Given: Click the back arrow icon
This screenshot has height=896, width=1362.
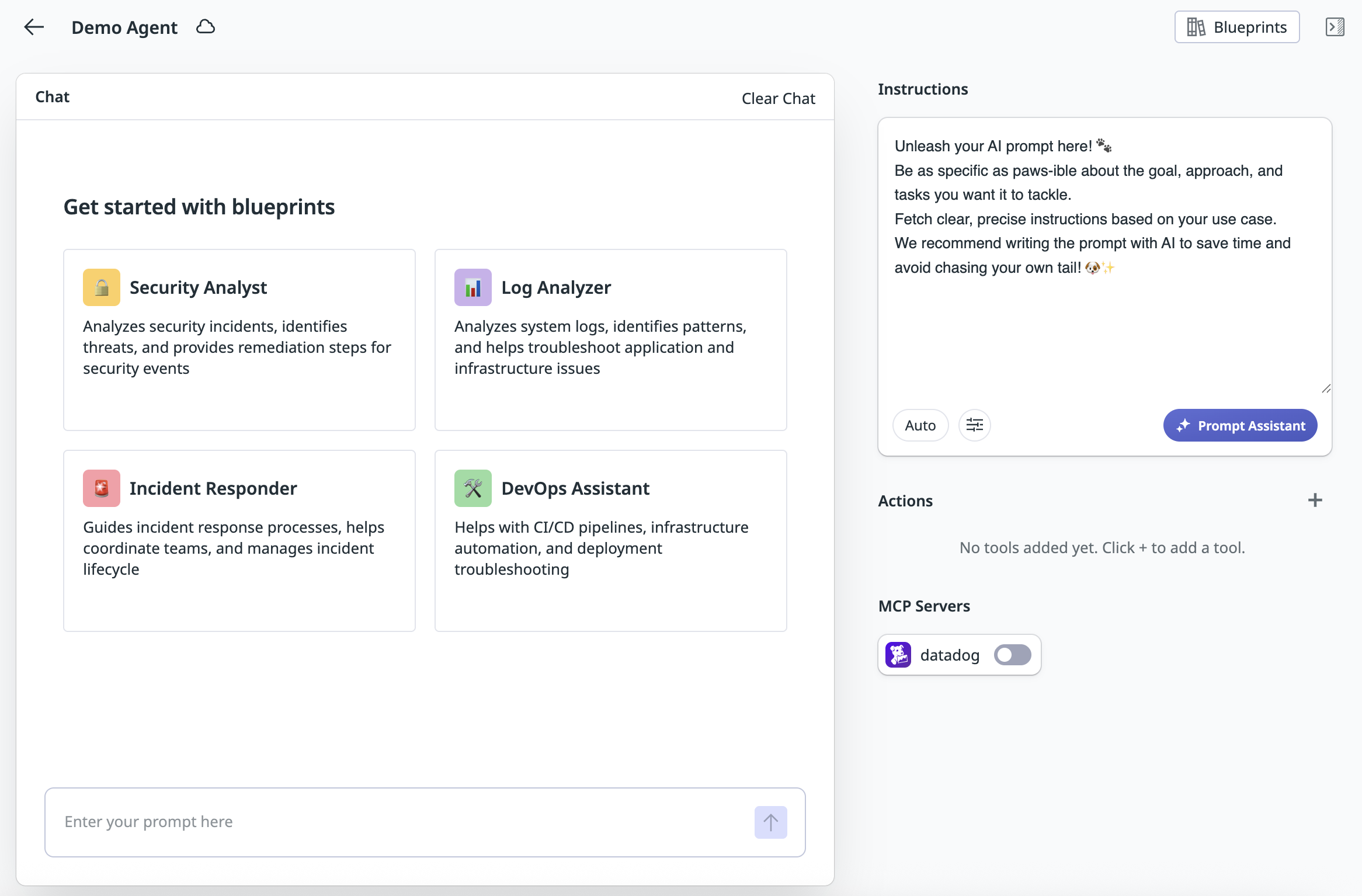Looking at the screenshot, I should [x=34, y=27].
